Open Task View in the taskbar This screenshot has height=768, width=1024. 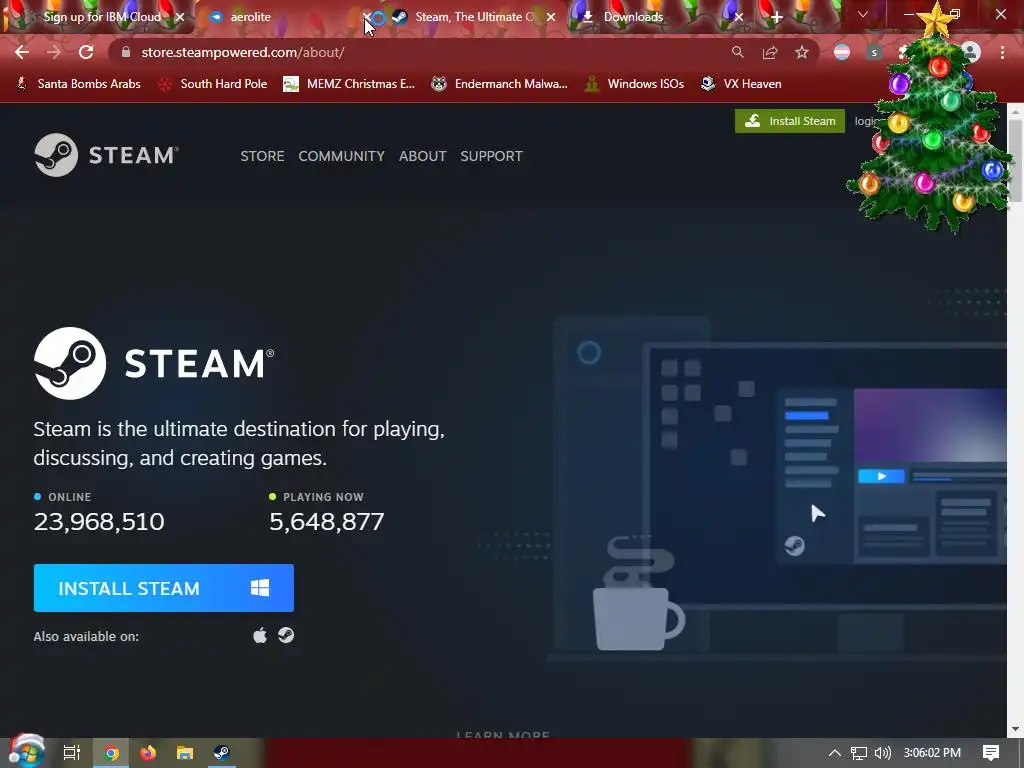(72, 752)
